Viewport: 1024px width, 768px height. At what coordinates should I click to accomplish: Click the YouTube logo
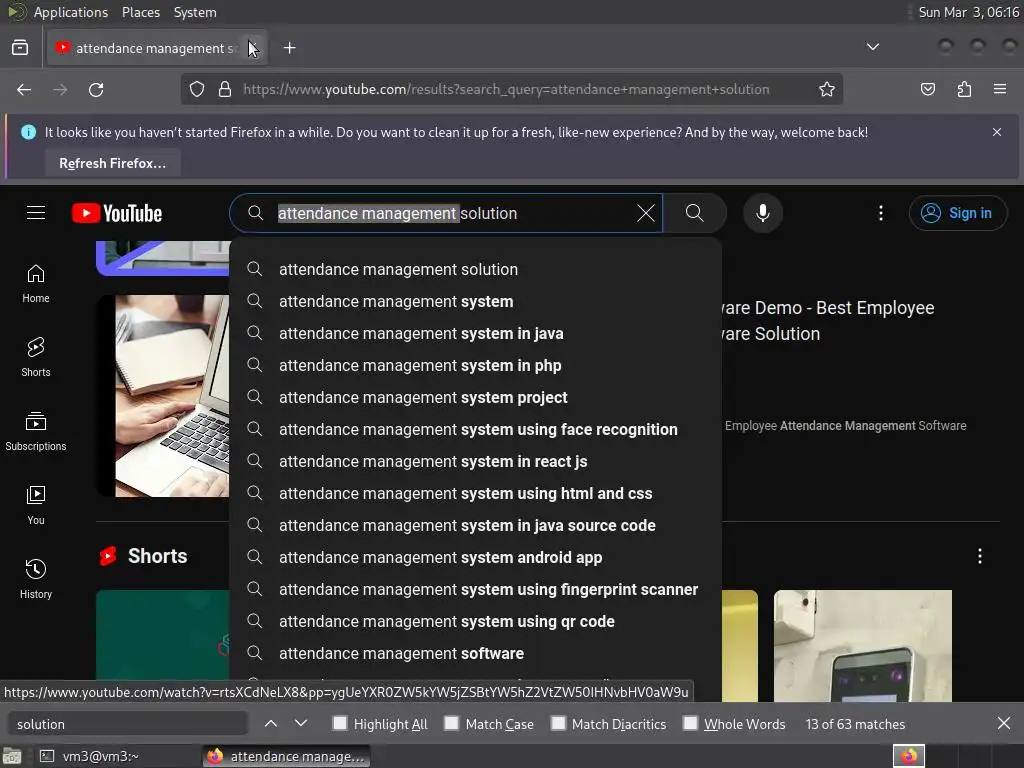tap(117, 213)
